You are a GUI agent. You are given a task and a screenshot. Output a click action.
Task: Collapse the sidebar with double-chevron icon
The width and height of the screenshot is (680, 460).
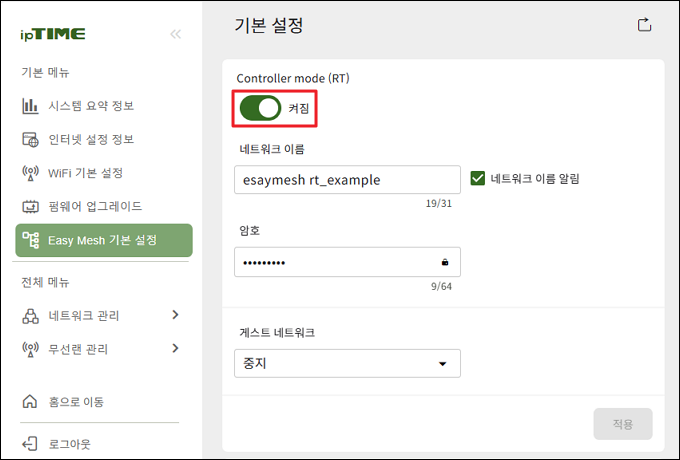point(176,34)
